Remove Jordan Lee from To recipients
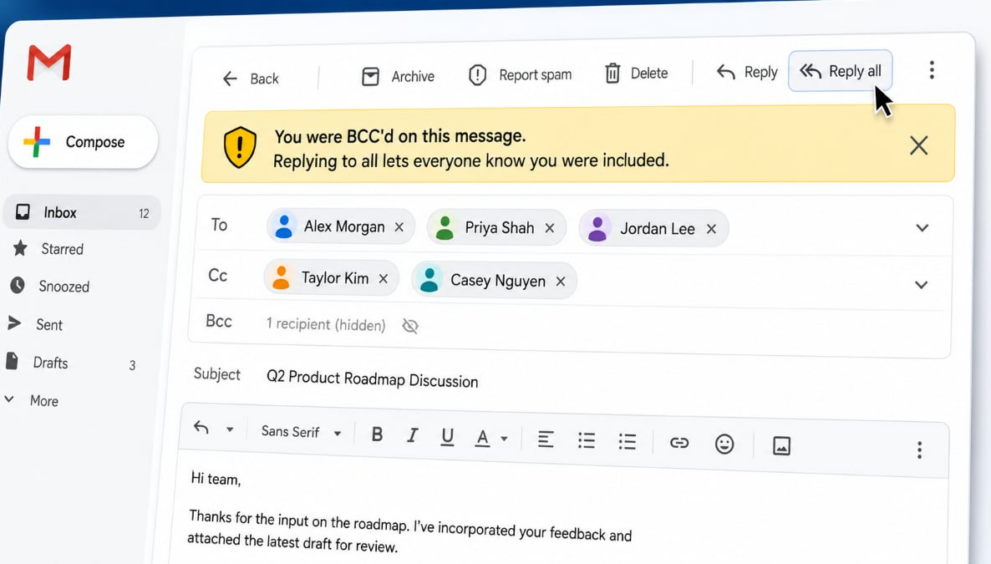 tap(711, 229)
